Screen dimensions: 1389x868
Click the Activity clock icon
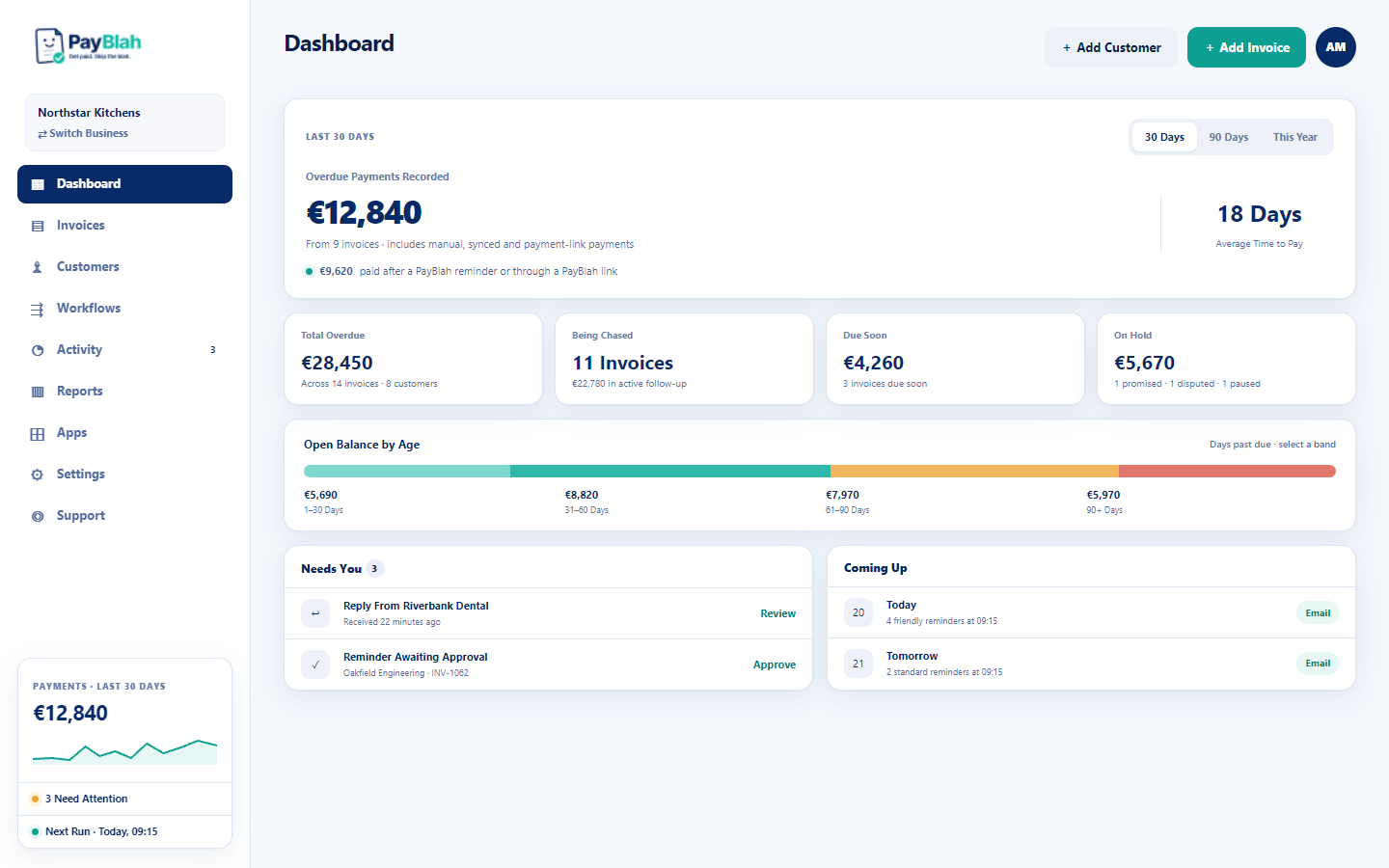(38, 350)
